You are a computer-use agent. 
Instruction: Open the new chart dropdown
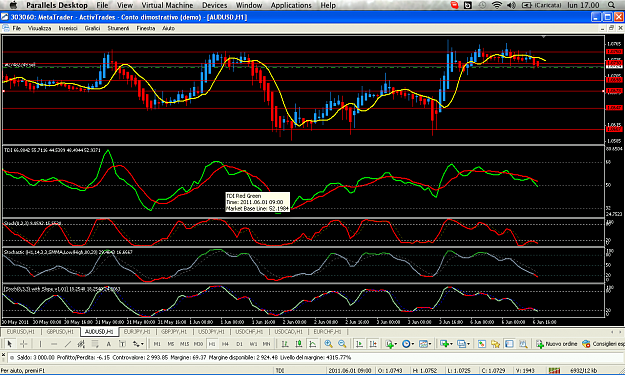(446, 344)
